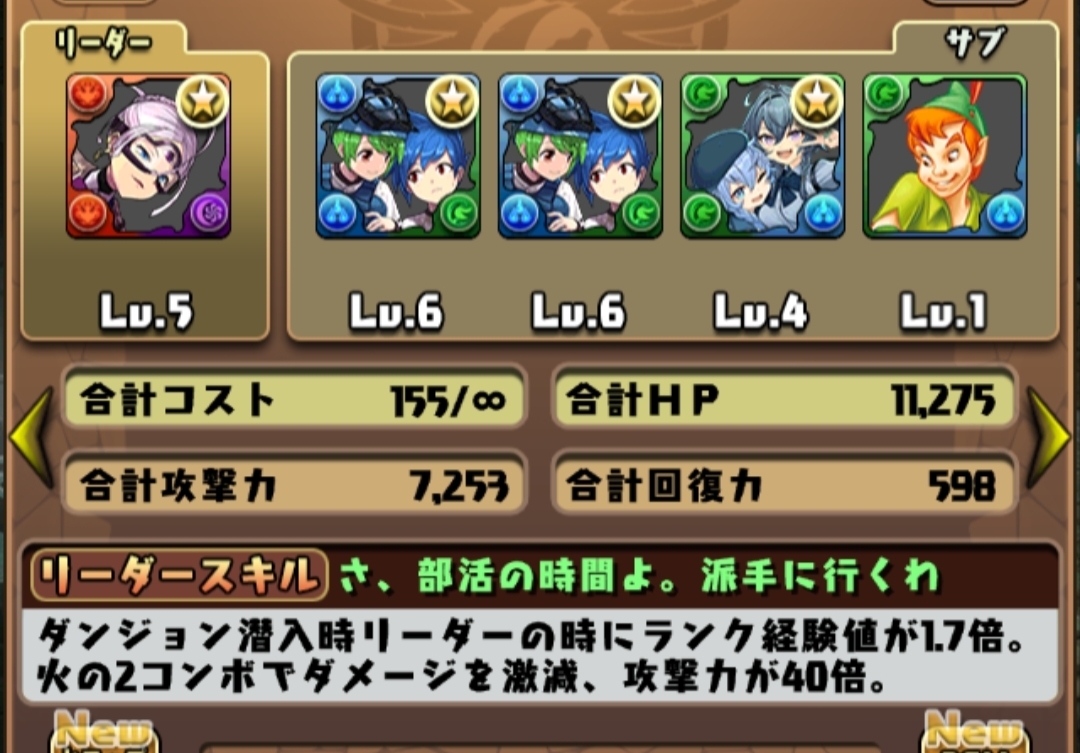This screenshot has height=753, width=1080.
Task: Select the second green and blue-haired duo sub monster
Action: (x=580, y=156)
